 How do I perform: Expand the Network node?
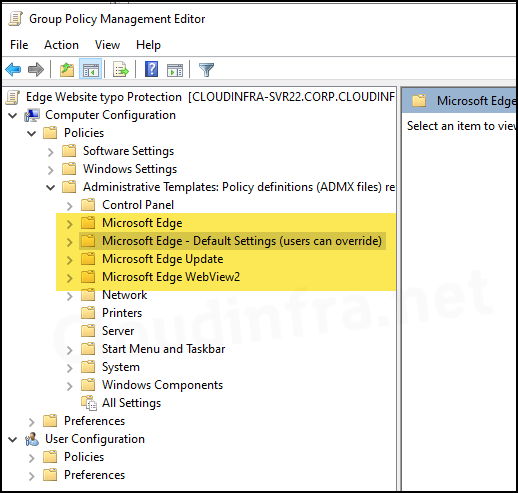pos(70,296)
